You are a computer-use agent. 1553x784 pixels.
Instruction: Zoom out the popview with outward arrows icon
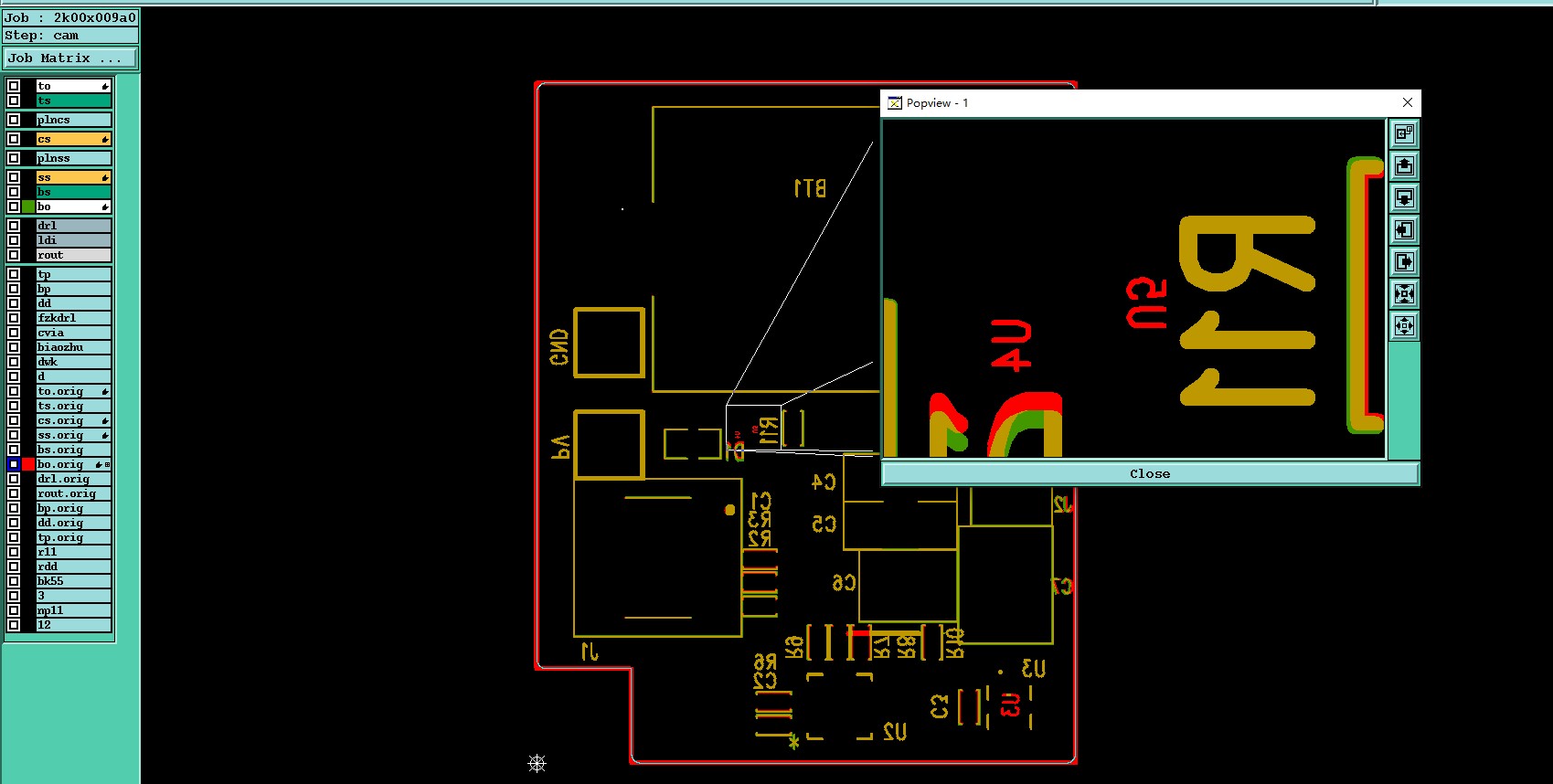pos(1405,326)
